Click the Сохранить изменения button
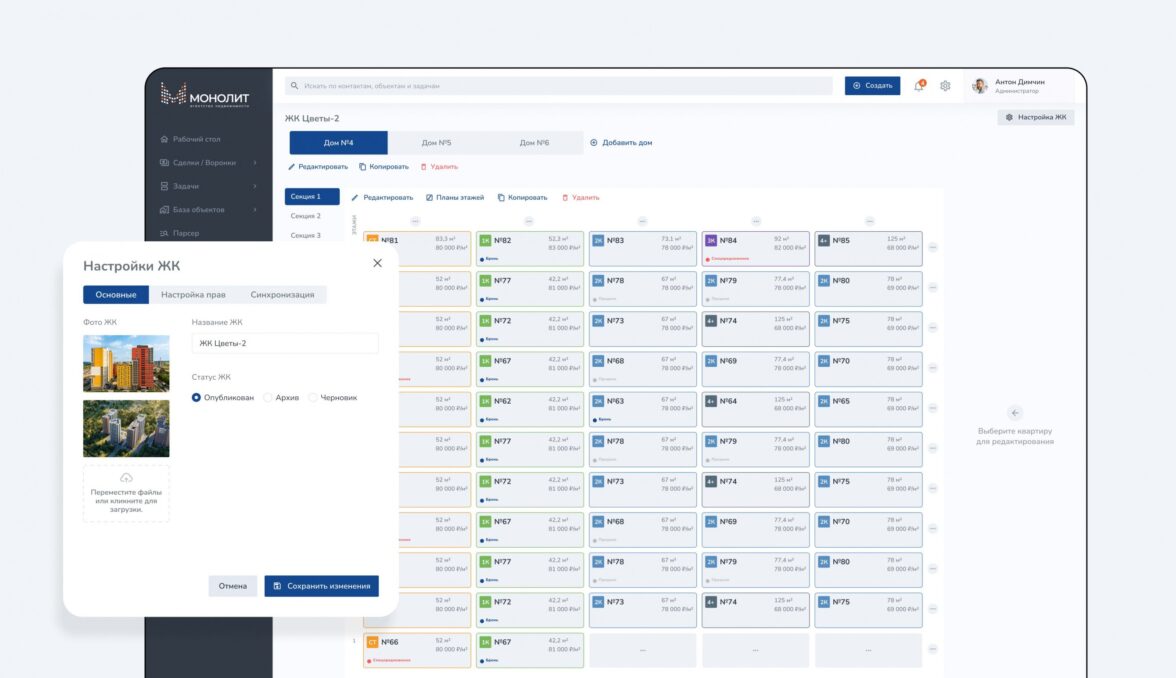Viewport: 1176px width, 678px height. coord(321,586)
